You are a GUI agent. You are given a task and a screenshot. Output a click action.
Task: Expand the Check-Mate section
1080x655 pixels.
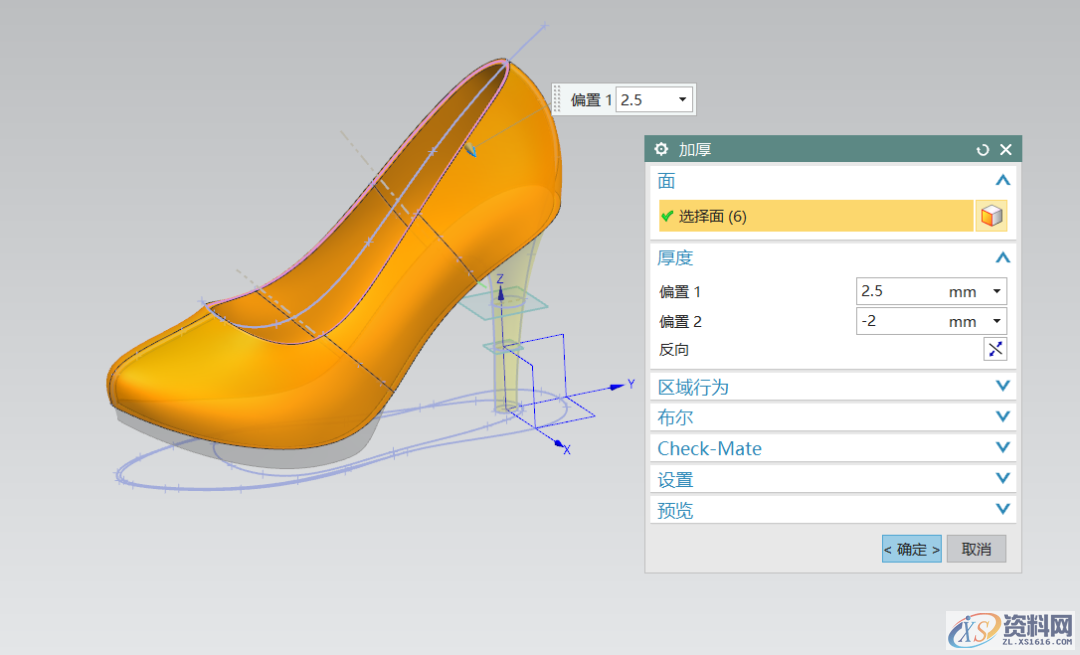[1003, 448]
